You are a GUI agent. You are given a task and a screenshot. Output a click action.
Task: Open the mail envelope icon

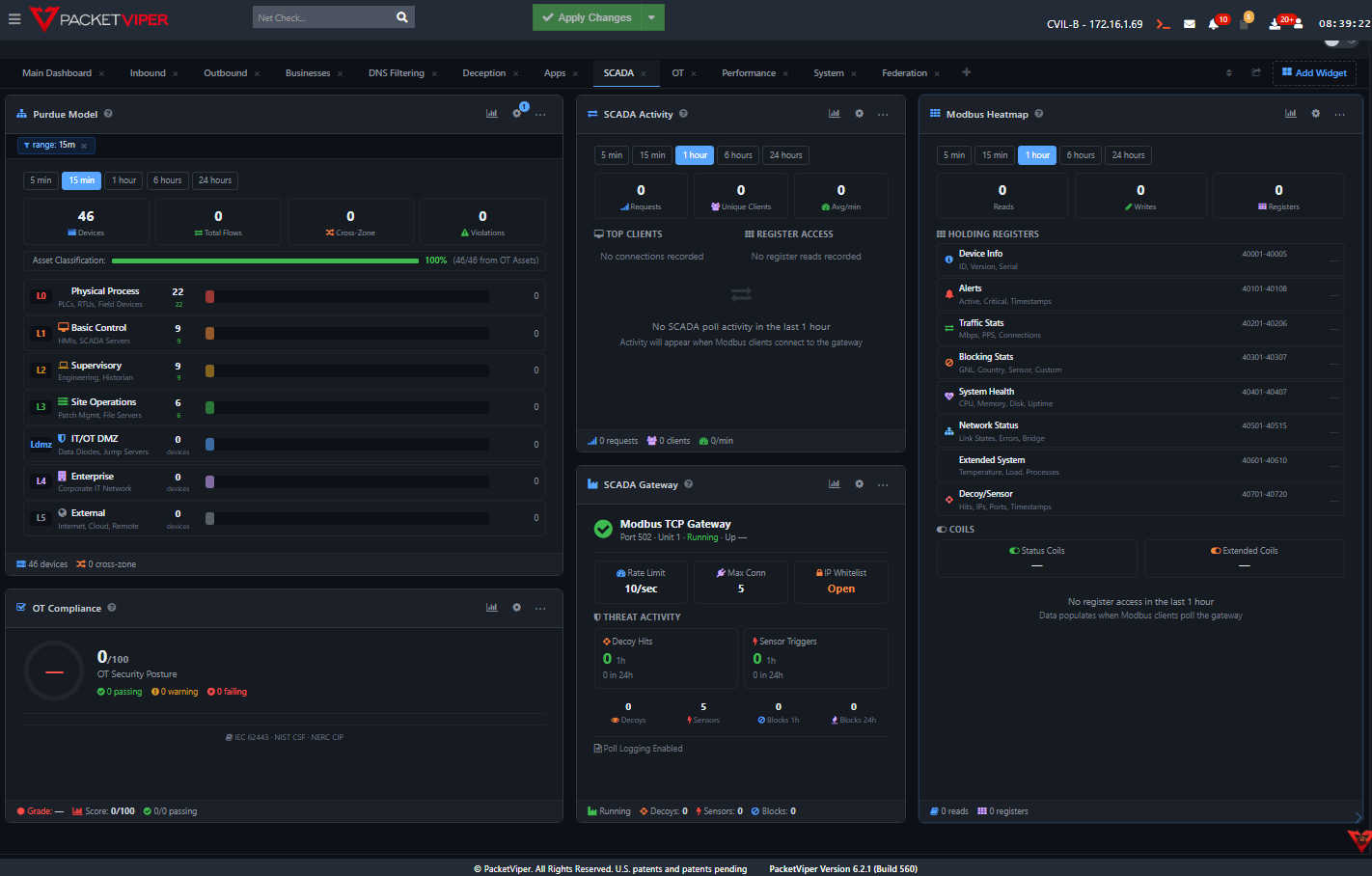(1190, 24)
